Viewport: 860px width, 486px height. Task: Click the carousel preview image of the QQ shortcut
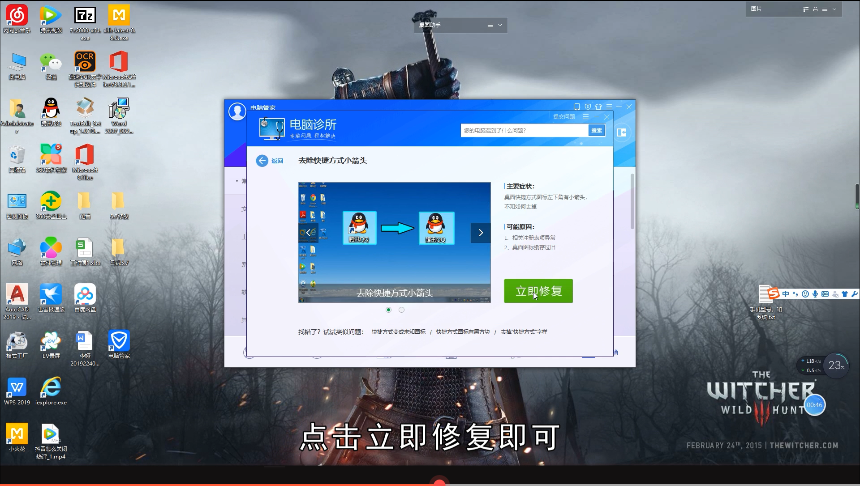click(394, 242)
